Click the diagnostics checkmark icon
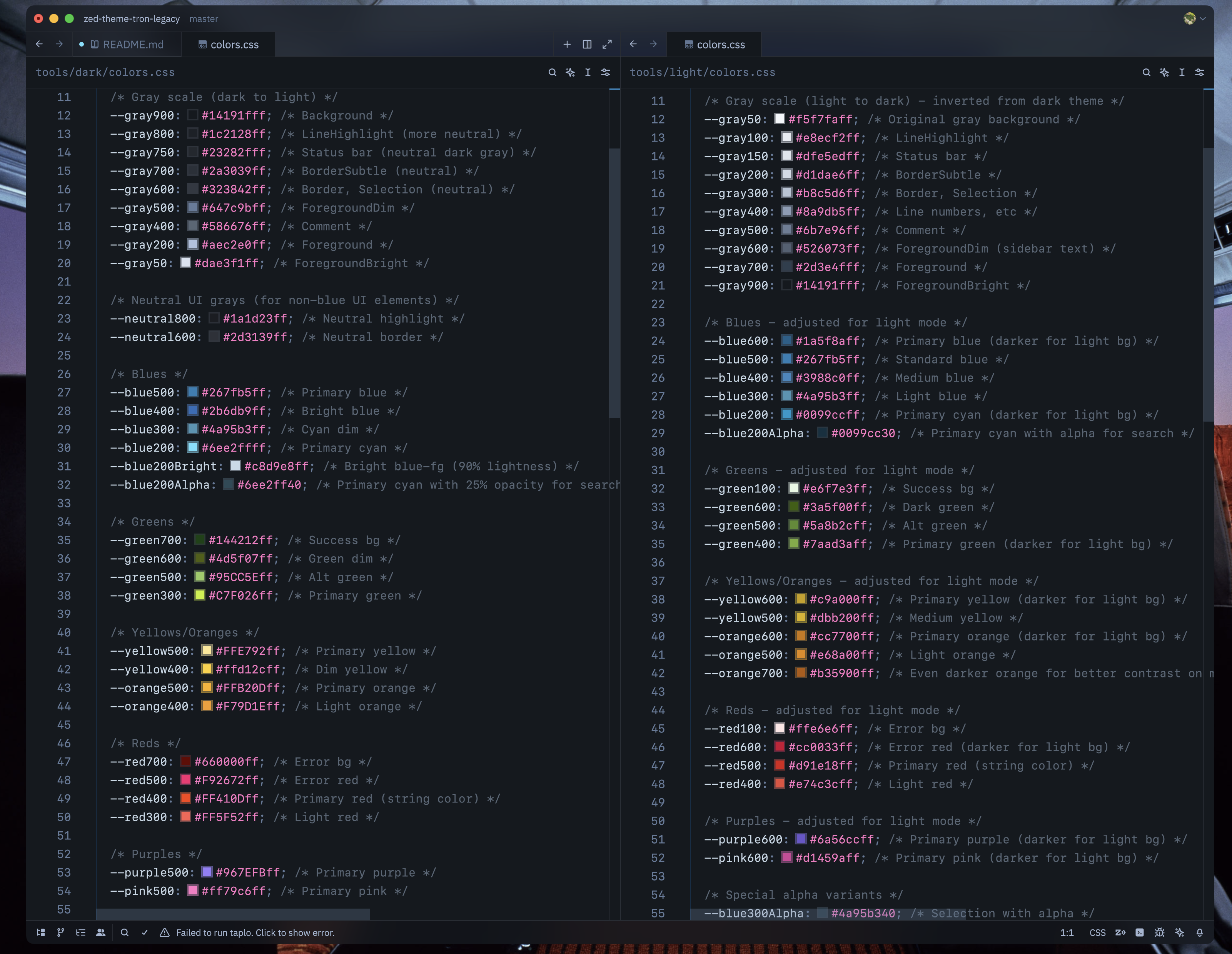1232x954 pixels. click(144, 932)
